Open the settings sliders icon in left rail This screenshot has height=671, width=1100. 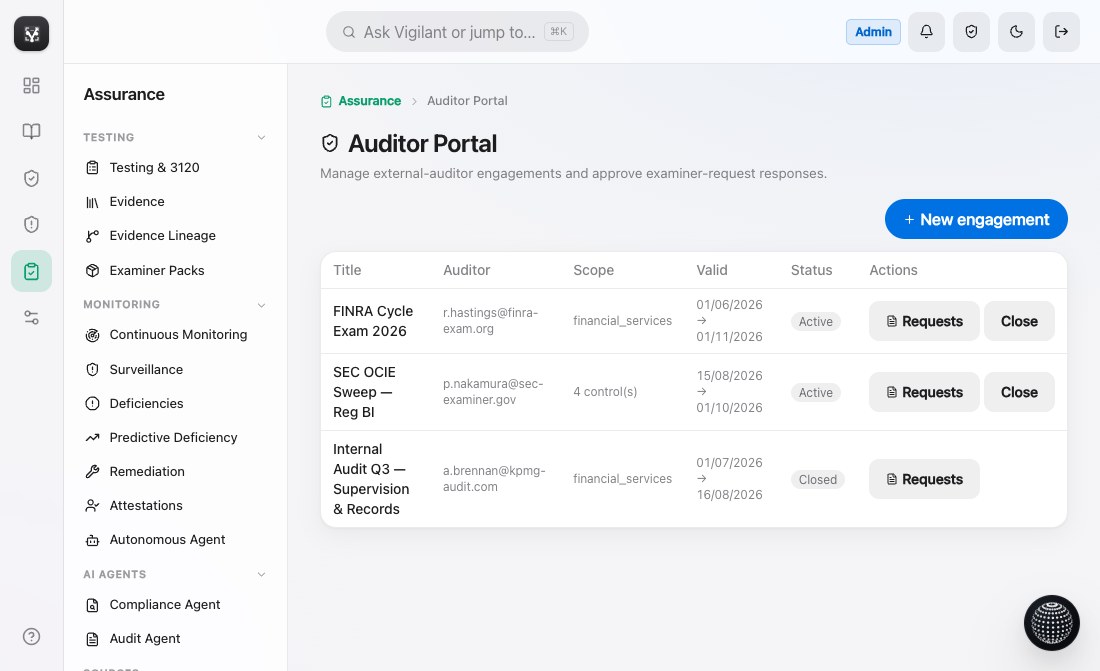(x=32, y=317)
